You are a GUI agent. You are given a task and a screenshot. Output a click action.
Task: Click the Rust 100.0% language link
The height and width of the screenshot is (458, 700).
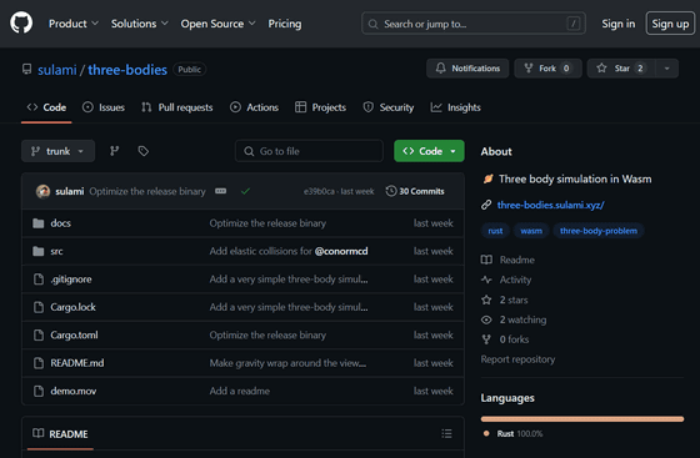coord(513,434)
